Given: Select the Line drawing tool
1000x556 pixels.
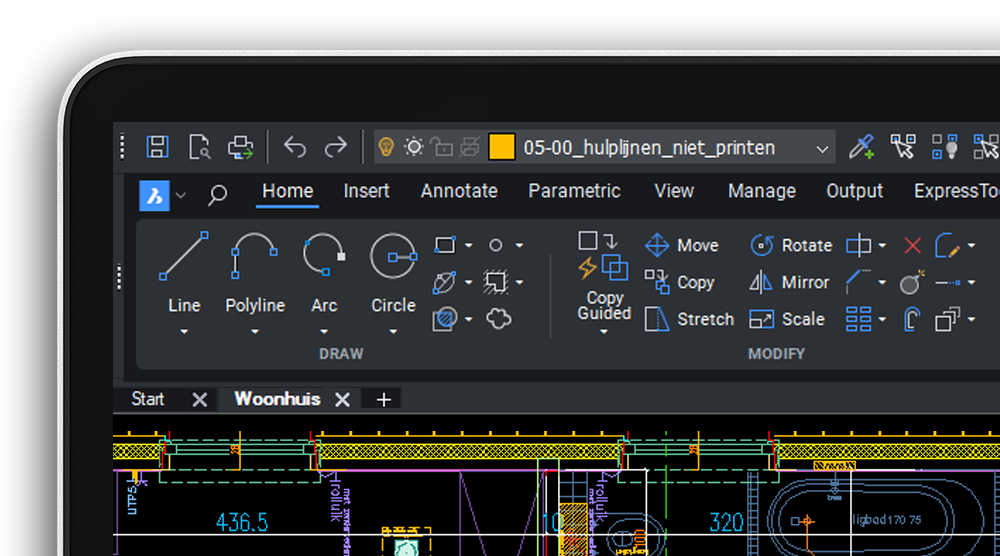Looking at the screenshot, I should click(184, 258).
